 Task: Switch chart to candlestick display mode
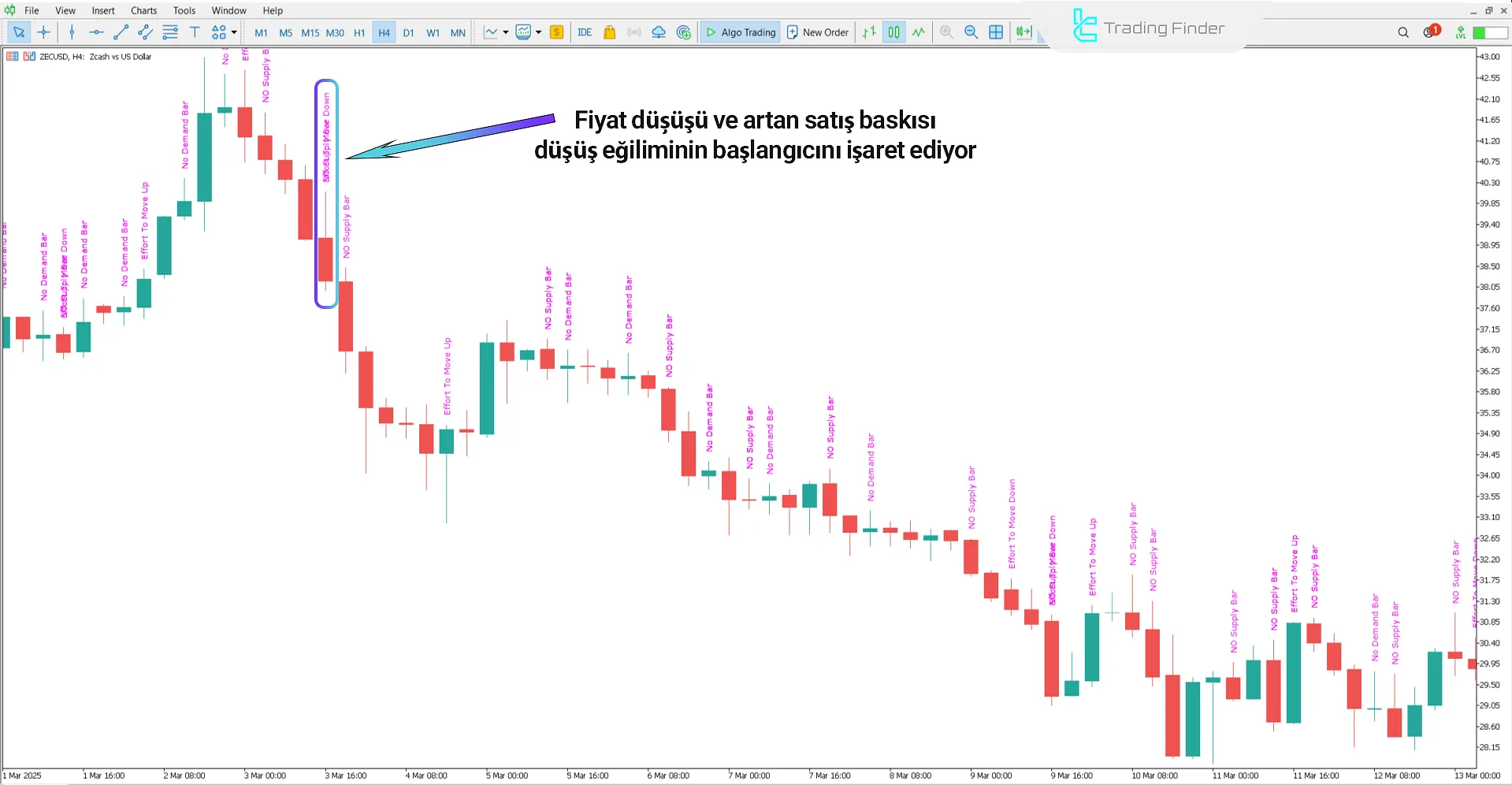point(893,32)
